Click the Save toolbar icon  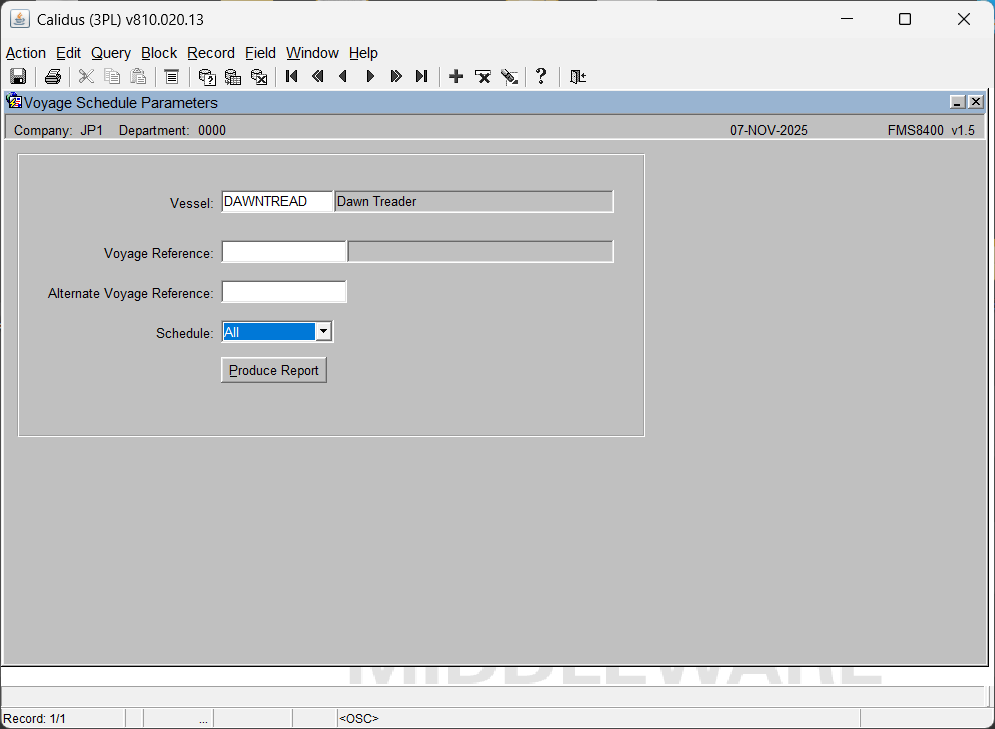(x=18, y=77)
